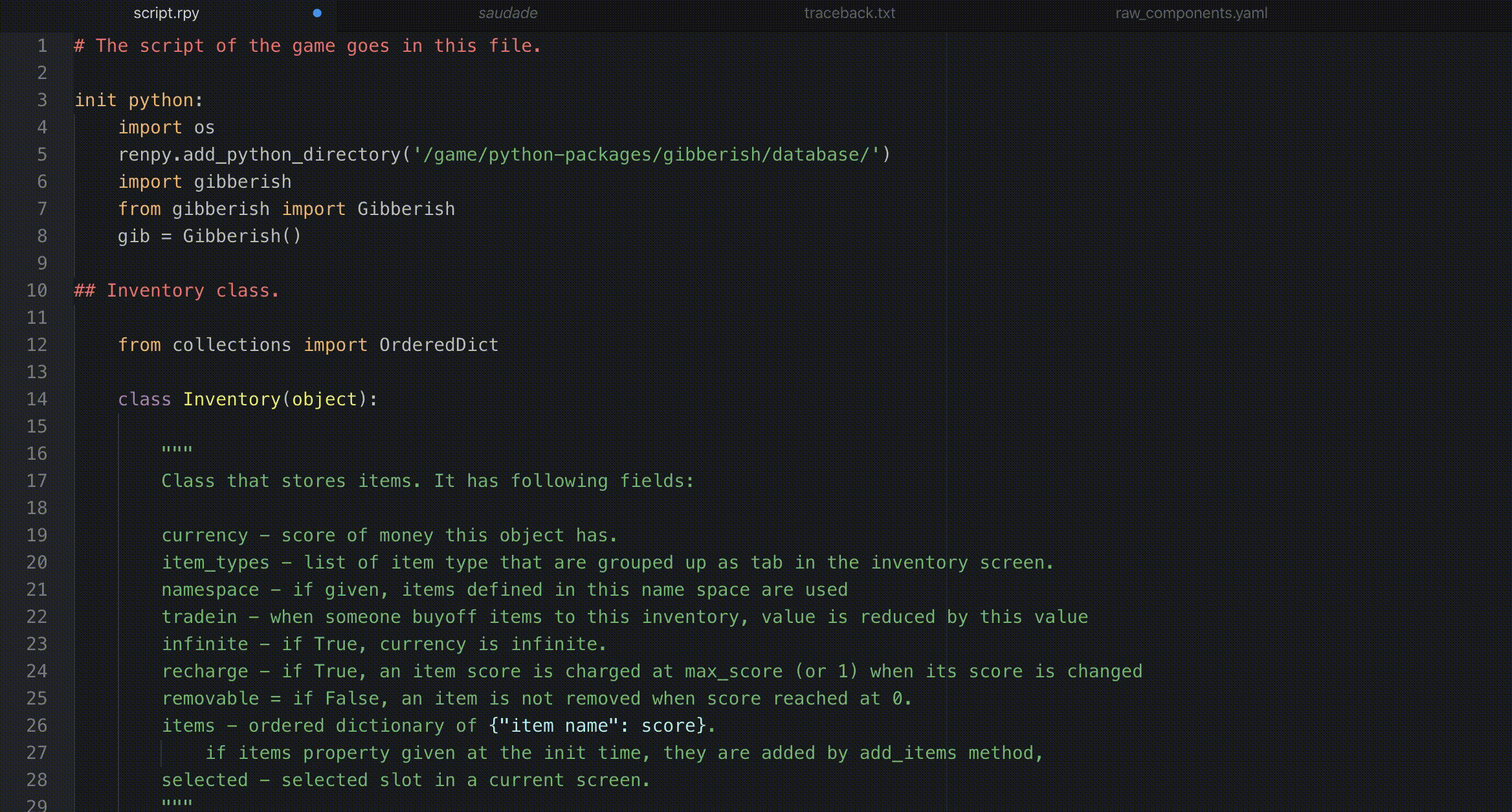Click the '## Inventory class.' comment
The height and width of the screenshot is (812, 1512).
coord(177,291)
